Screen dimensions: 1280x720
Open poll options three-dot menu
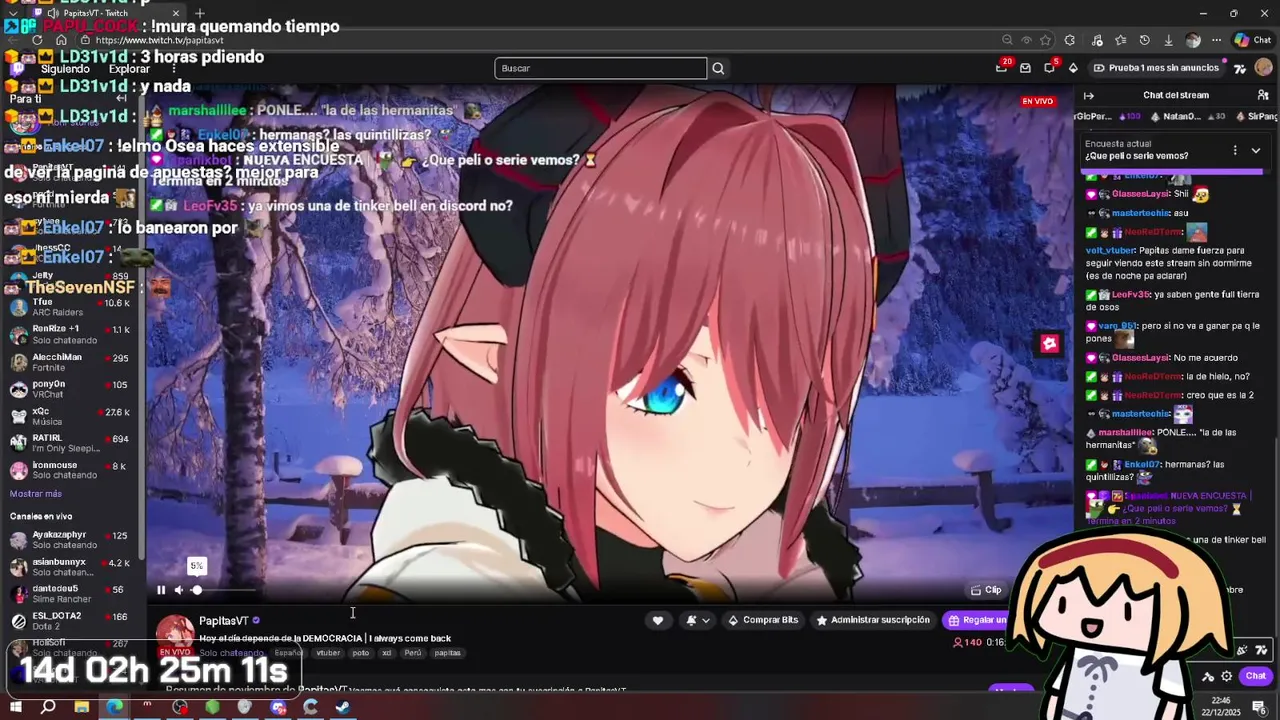pos(1235,150)
